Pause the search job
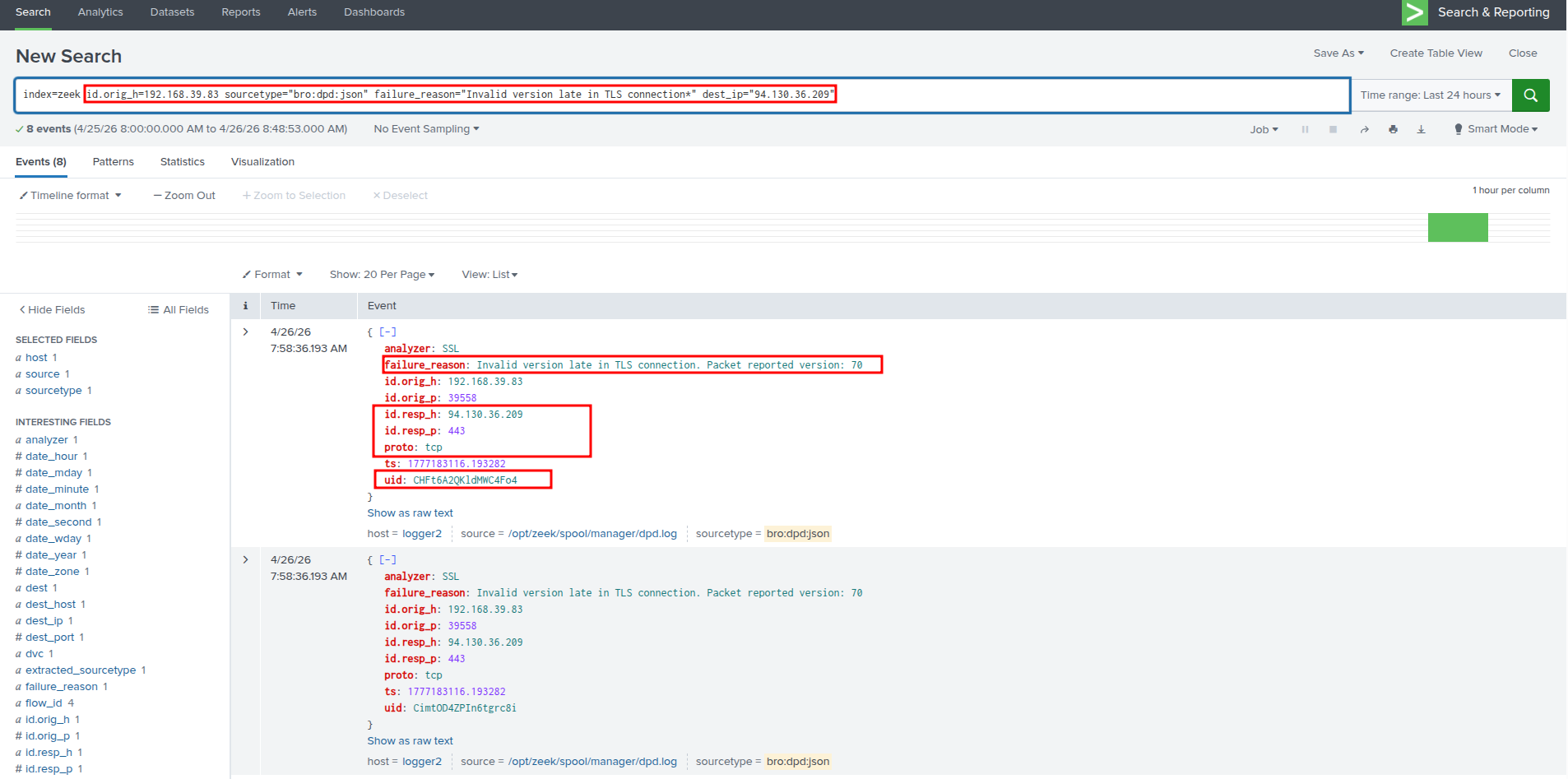The width and height of the screenshot is (1568, 779). [x=1305, y=129]
